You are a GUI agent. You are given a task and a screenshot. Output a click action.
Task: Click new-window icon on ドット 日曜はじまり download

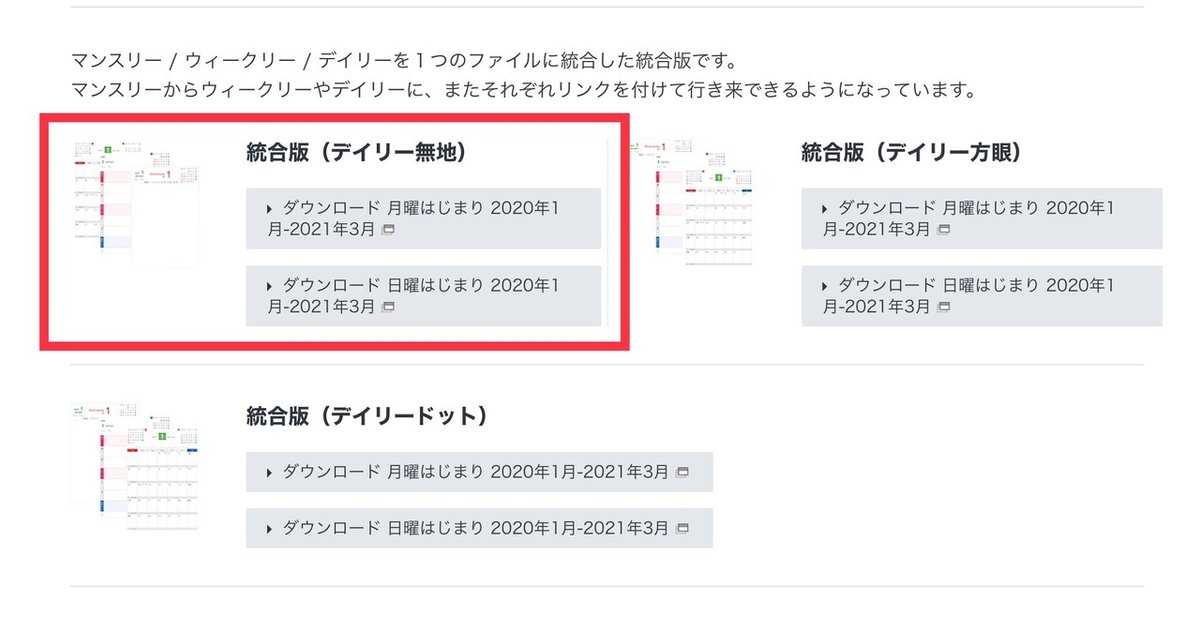683,527
